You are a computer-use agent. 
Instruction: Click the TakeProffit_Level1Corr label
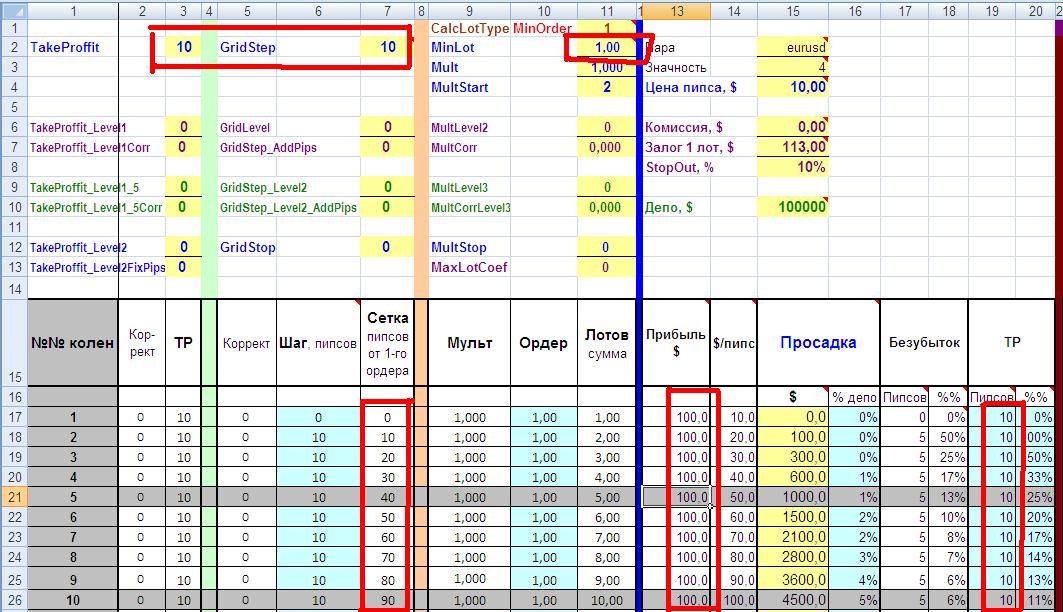(x=90, y=147)
